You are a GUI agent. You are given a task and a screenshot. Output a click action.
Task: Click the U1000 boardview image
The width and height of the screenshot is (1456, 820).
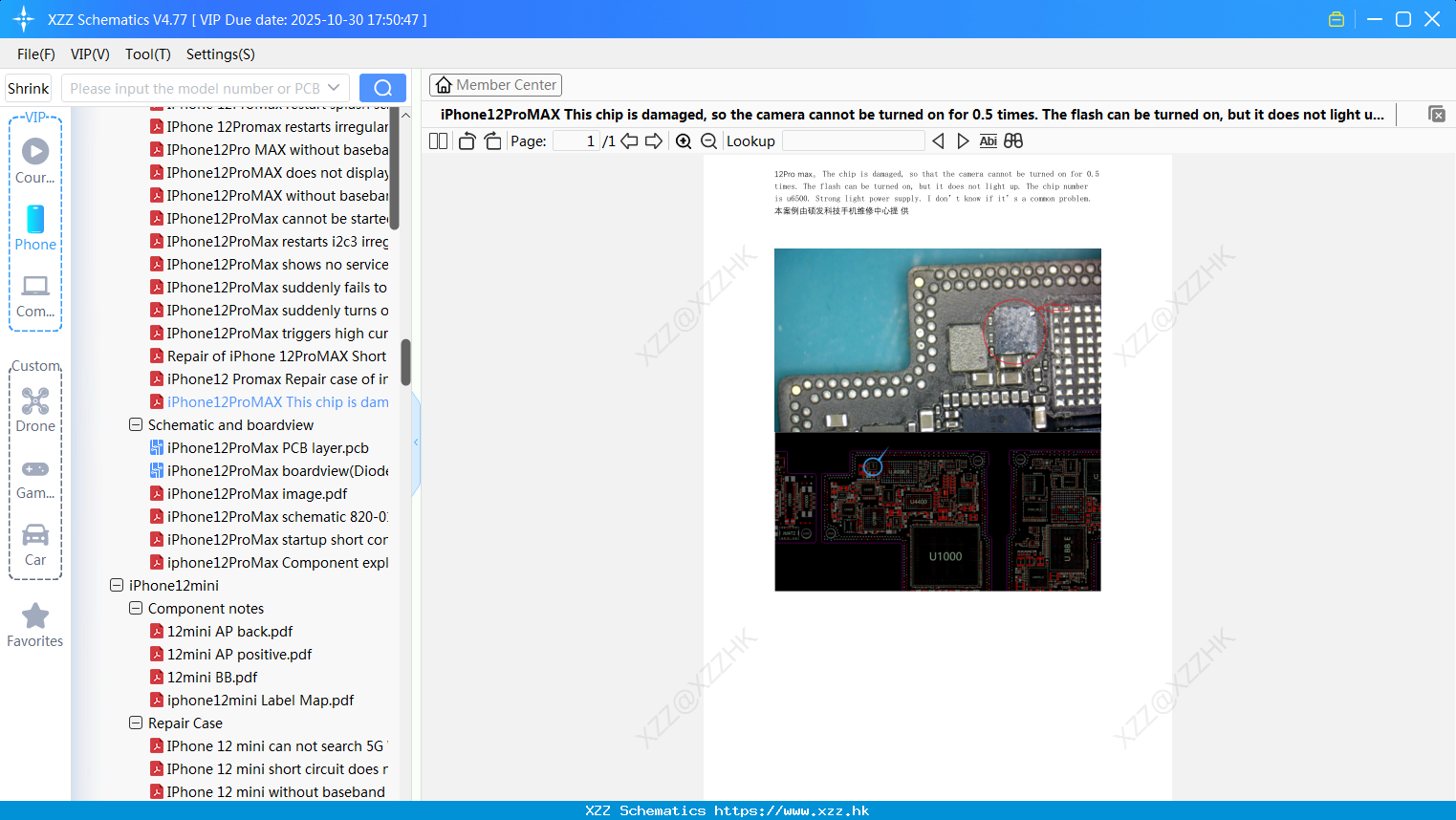[938, 511]
